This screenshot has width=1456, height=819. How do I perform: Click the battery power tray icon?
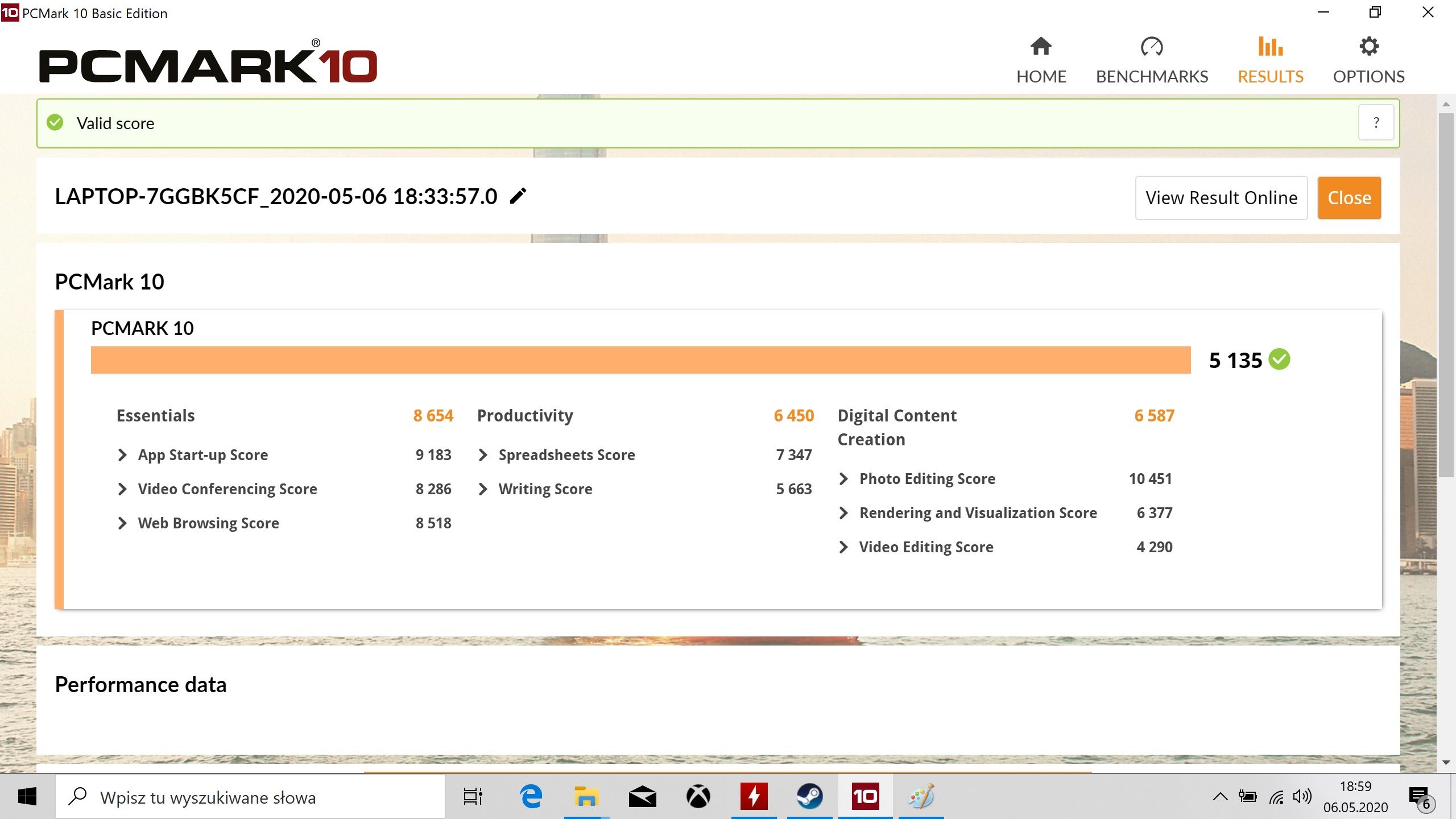(x=1247, y=796)
